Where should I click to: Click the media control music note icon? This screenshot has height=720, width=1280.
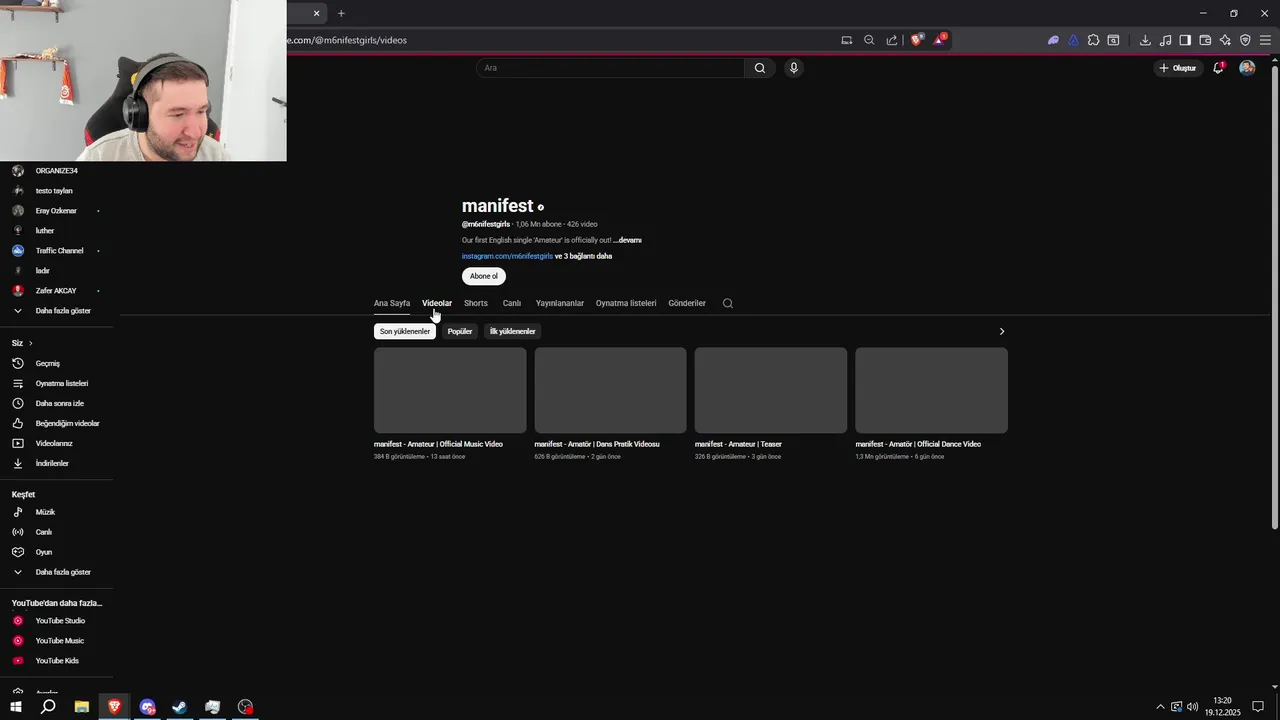point(1165,40)
